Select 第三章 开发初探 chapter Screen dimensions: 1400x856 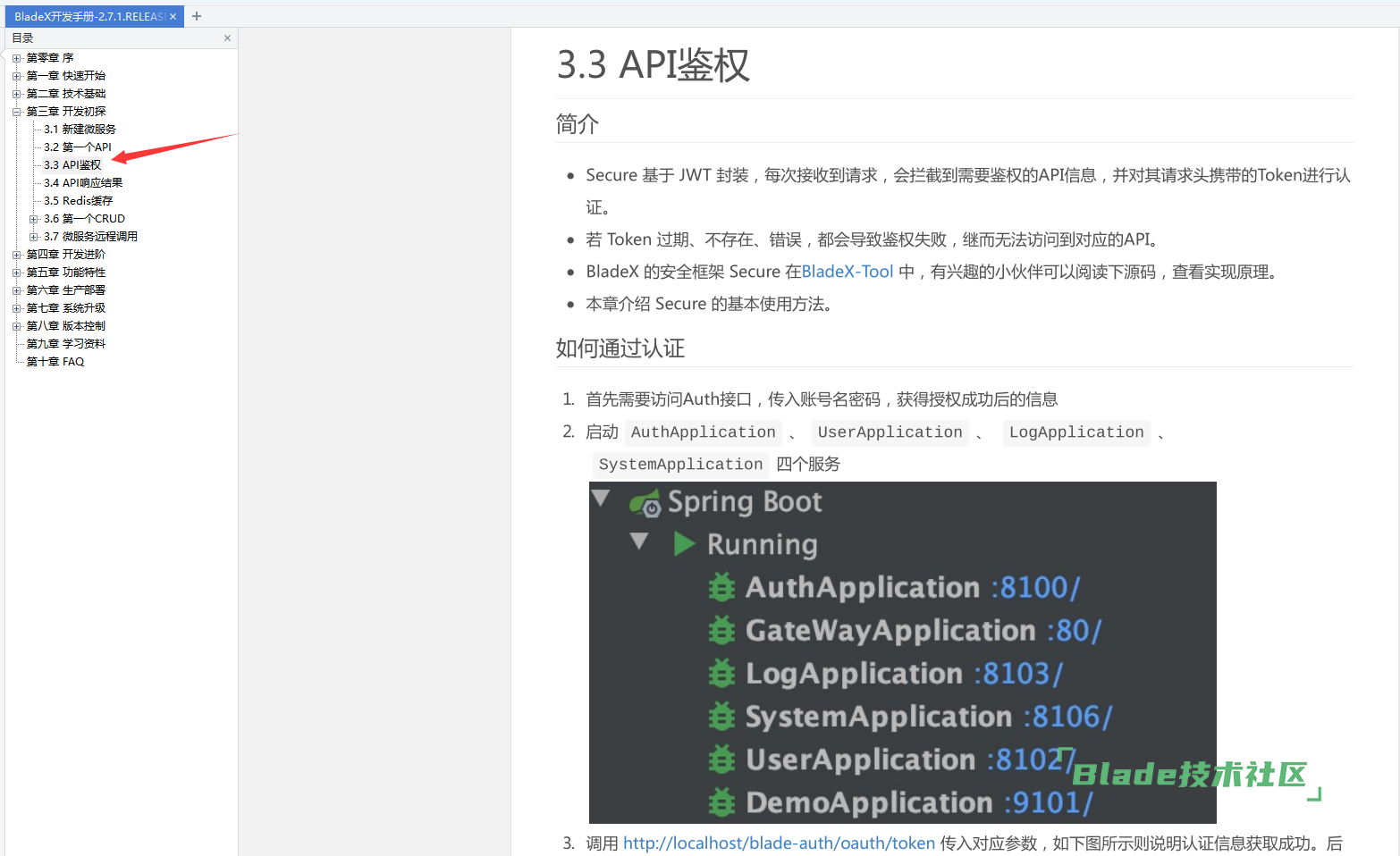coord(66,112)
